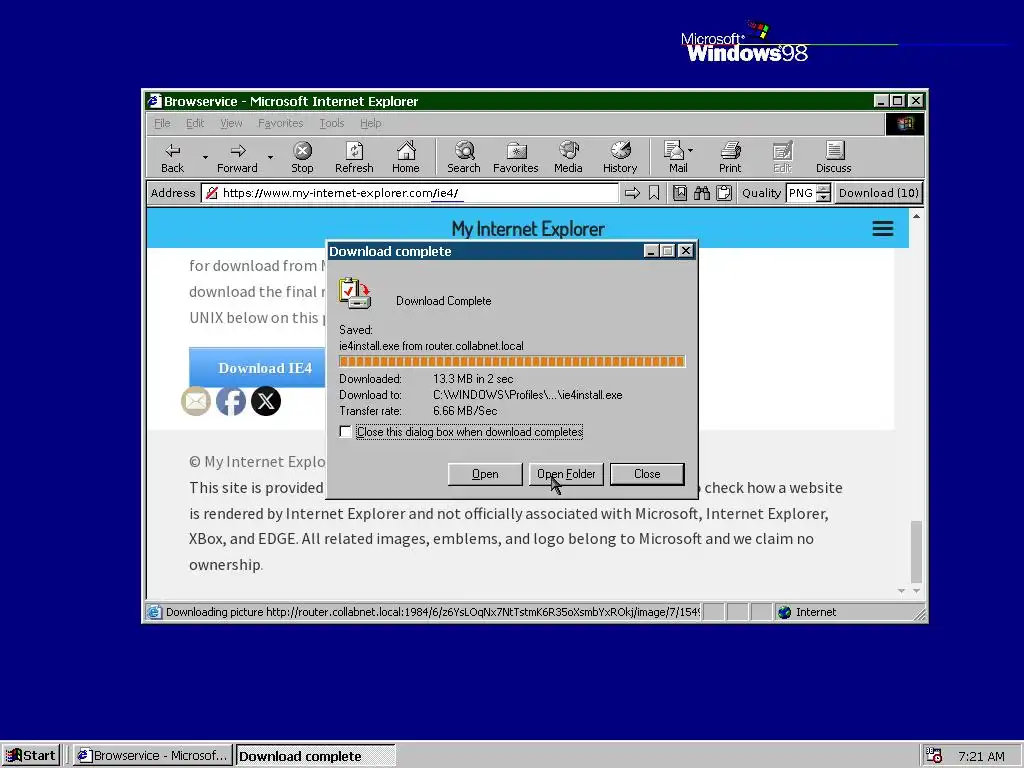Open the History toolbar icon

point(620,157)
